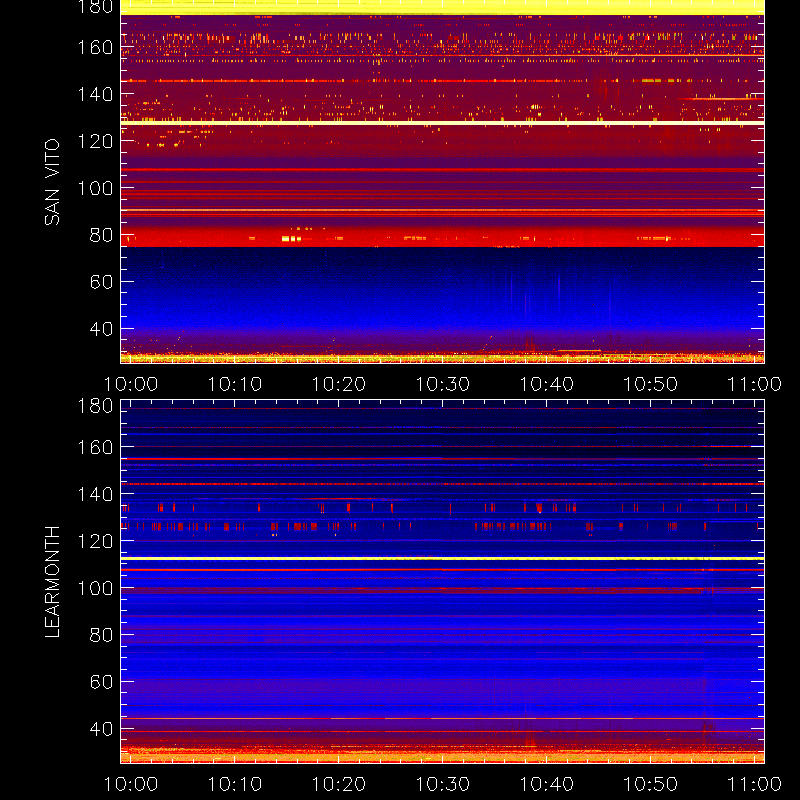
Task: Pick the 10:40 time label below San Vito plot
Action: click(x=546, y=384)
